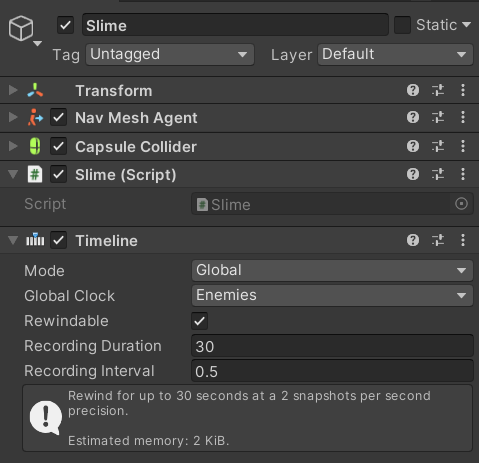Expand the Transform component foldout
Image resolution: width=479 pixels, height=463 pixels.
pyautogui.click(x=13, y=90)
